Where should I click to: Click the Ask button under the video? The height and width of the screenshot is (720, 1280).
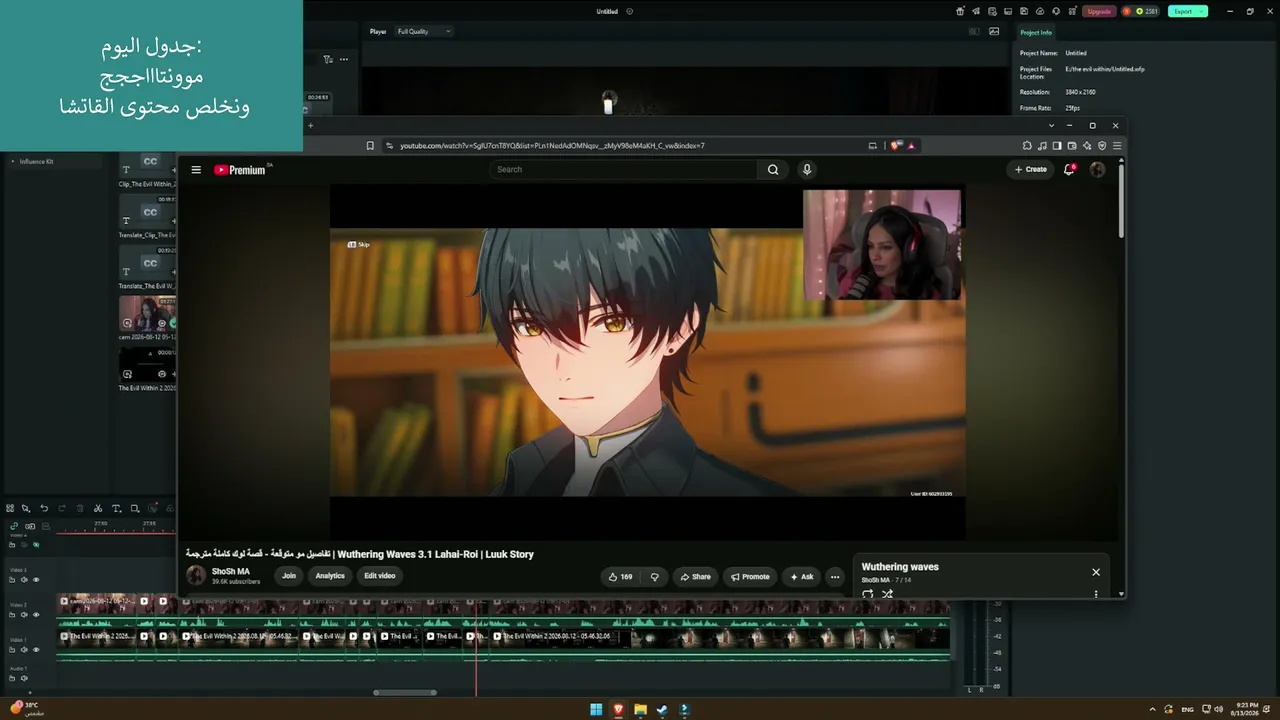[801, 577]
